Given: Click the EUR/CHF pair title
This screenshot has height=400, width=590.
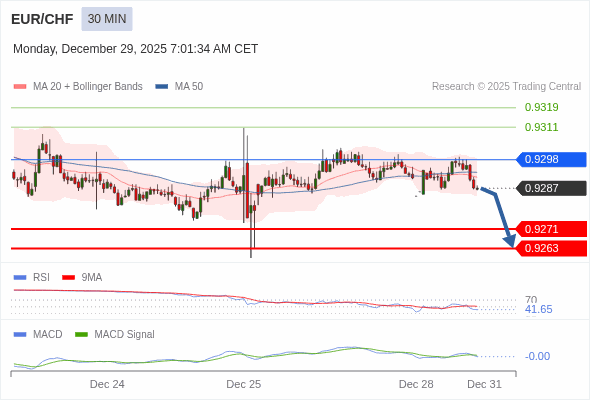Looking at the screenshot, I should tap(42, 19).
